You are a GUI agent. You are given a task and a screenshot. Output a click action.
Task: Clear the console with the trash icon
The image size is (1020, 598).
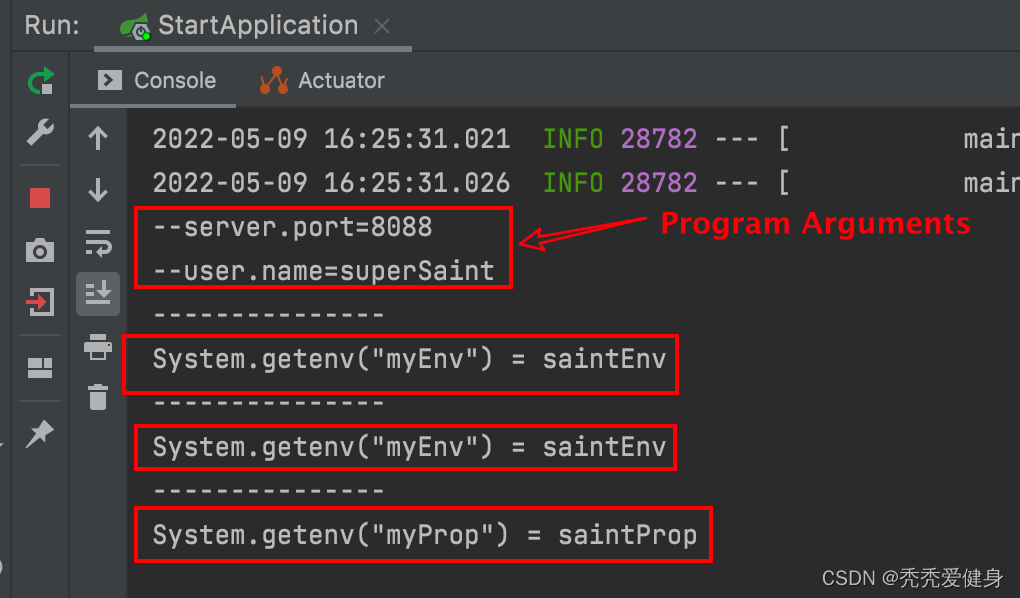tap(98, 397)
